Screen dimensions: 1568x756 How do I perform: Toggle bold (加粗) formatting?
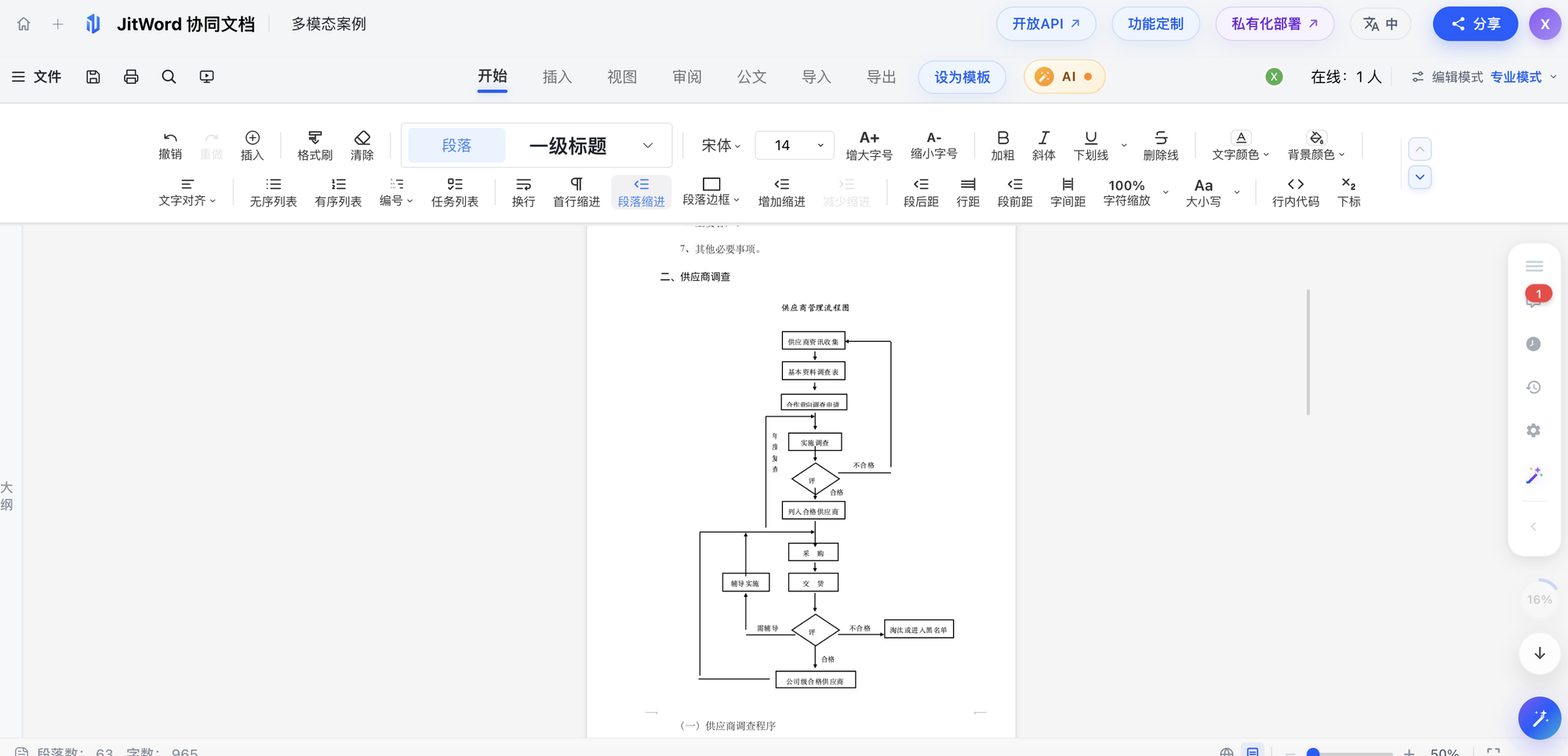[1002, 146]
